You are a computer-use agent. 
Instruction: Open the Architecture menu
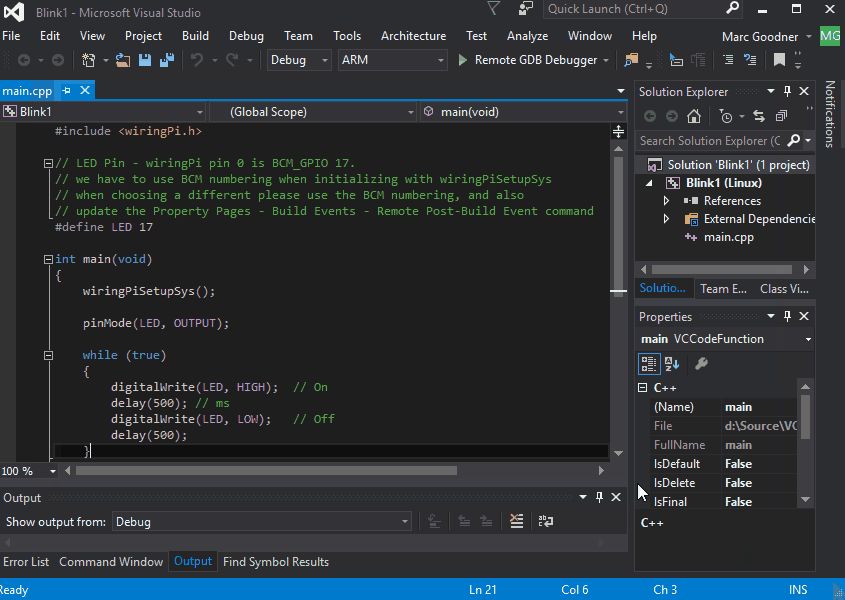(x=413, y=36)
